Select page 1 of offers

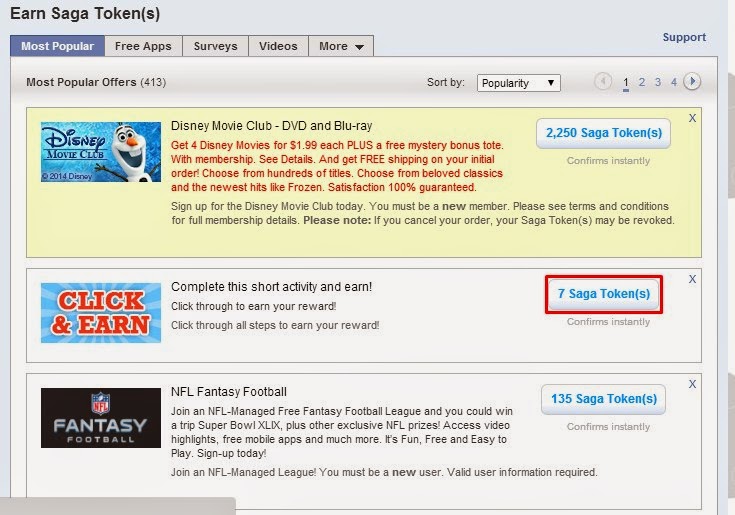click(x=626, y=82)
